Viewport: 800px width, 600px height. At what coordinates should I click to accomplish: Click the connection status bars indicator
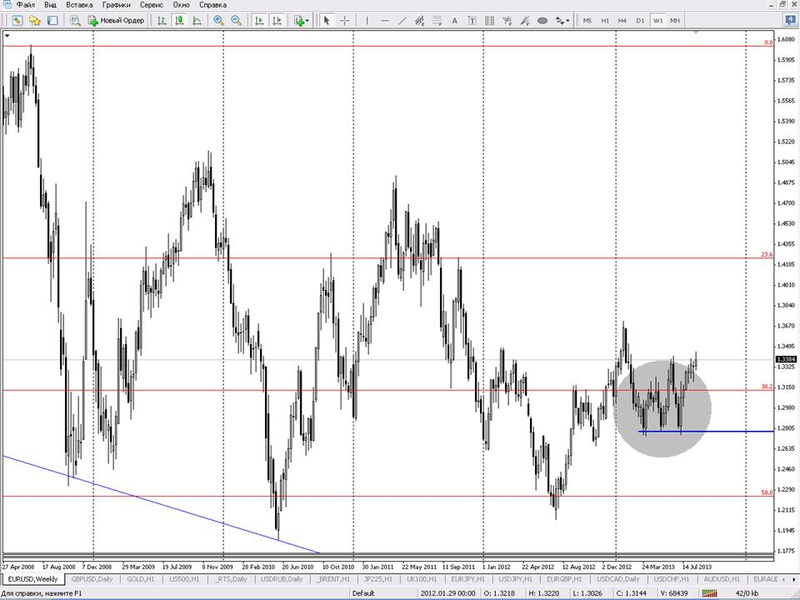(x=709, y=593)
